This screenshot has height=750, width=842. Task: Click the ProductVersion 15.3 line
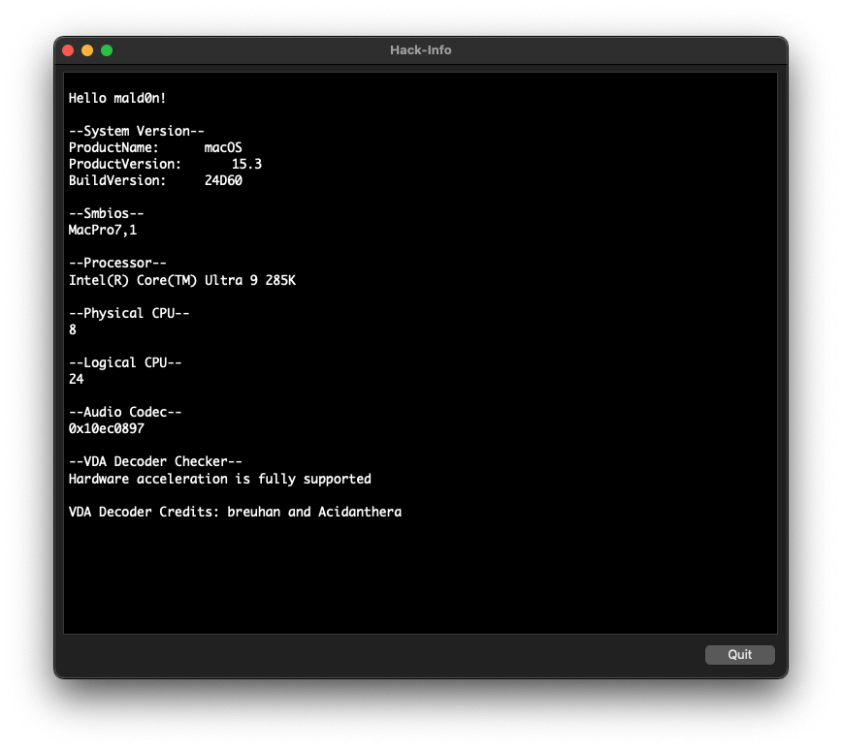pos(165,164)
